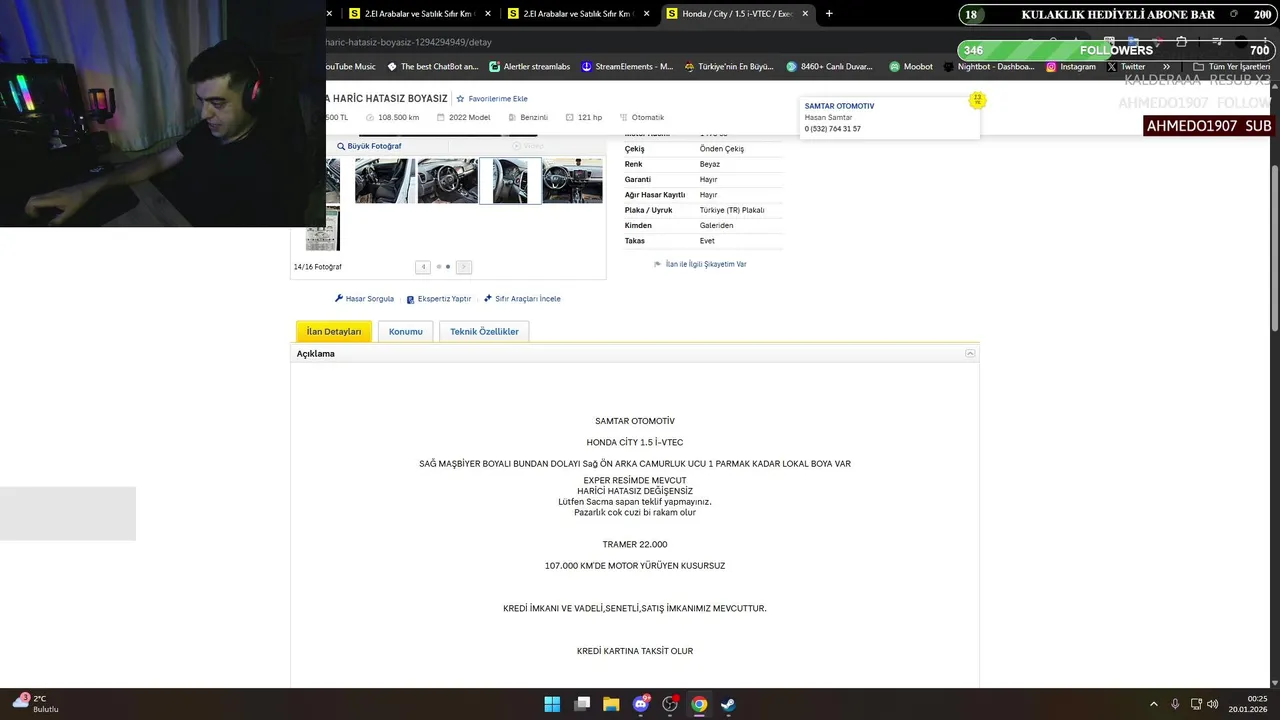
Task: Open File Explorer from taskbar
Action: (x=611, y=704)
